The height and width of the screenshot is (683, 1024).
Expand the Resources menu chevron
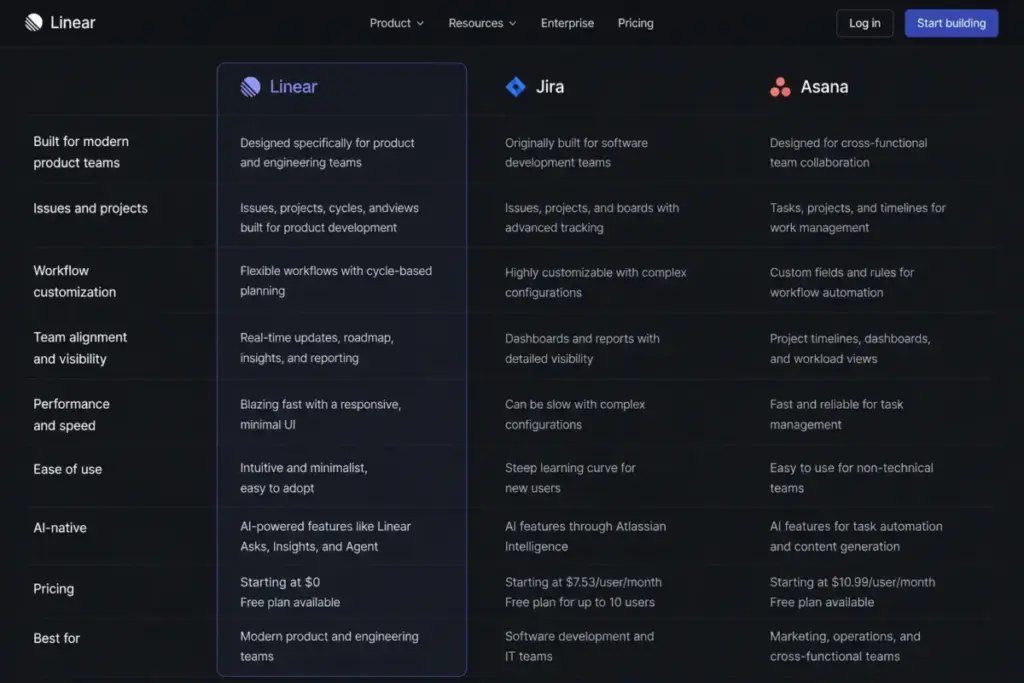pyautogui.click(x=513, y=24)
